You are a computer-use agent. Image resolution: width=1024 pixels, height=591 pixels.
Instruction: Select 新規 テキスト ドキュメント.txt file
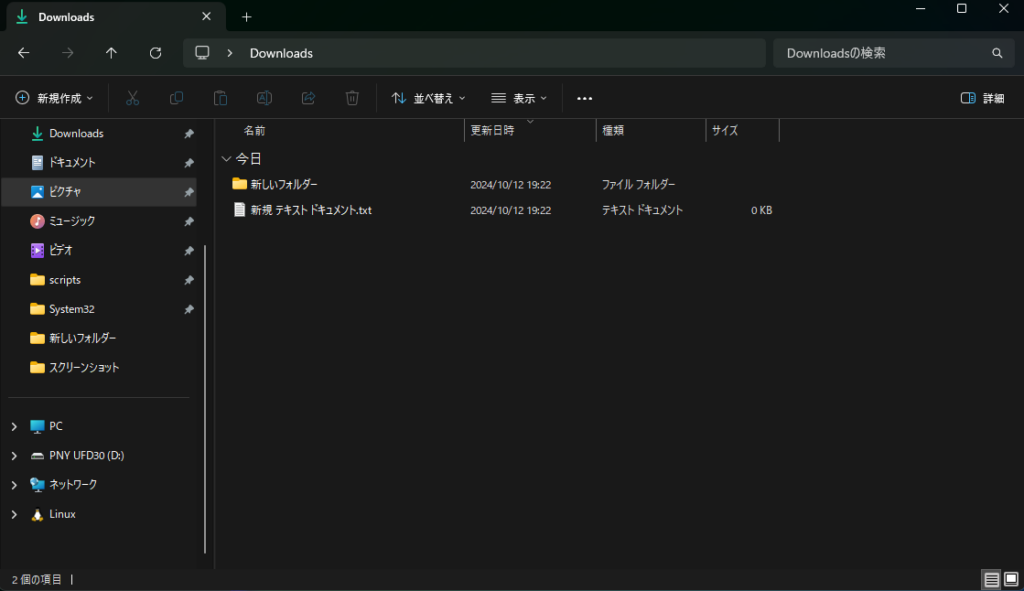[310, 210]
